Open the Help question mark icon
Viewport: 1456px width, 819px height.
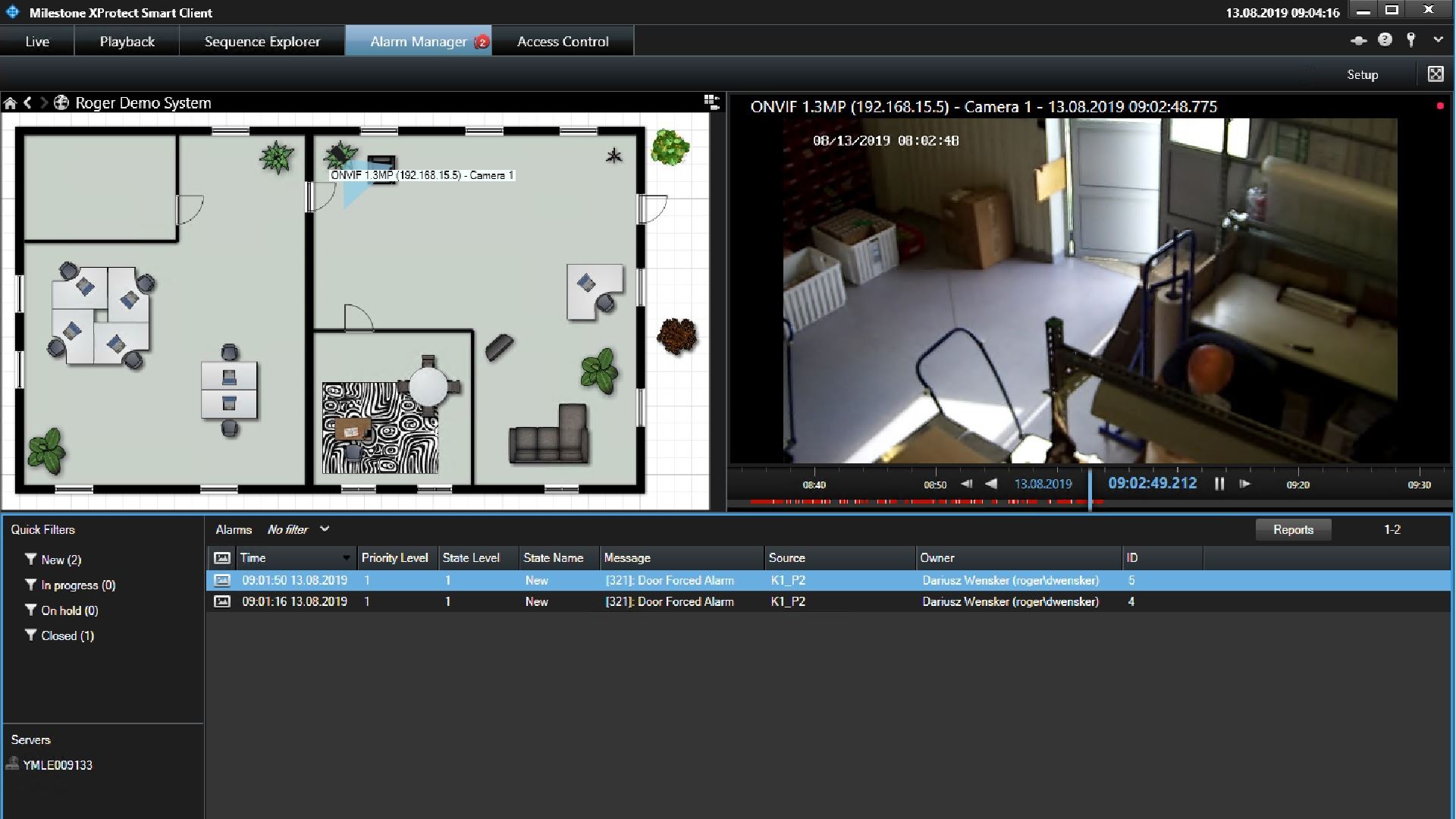pyautogui.click(x=1385, y=40)
